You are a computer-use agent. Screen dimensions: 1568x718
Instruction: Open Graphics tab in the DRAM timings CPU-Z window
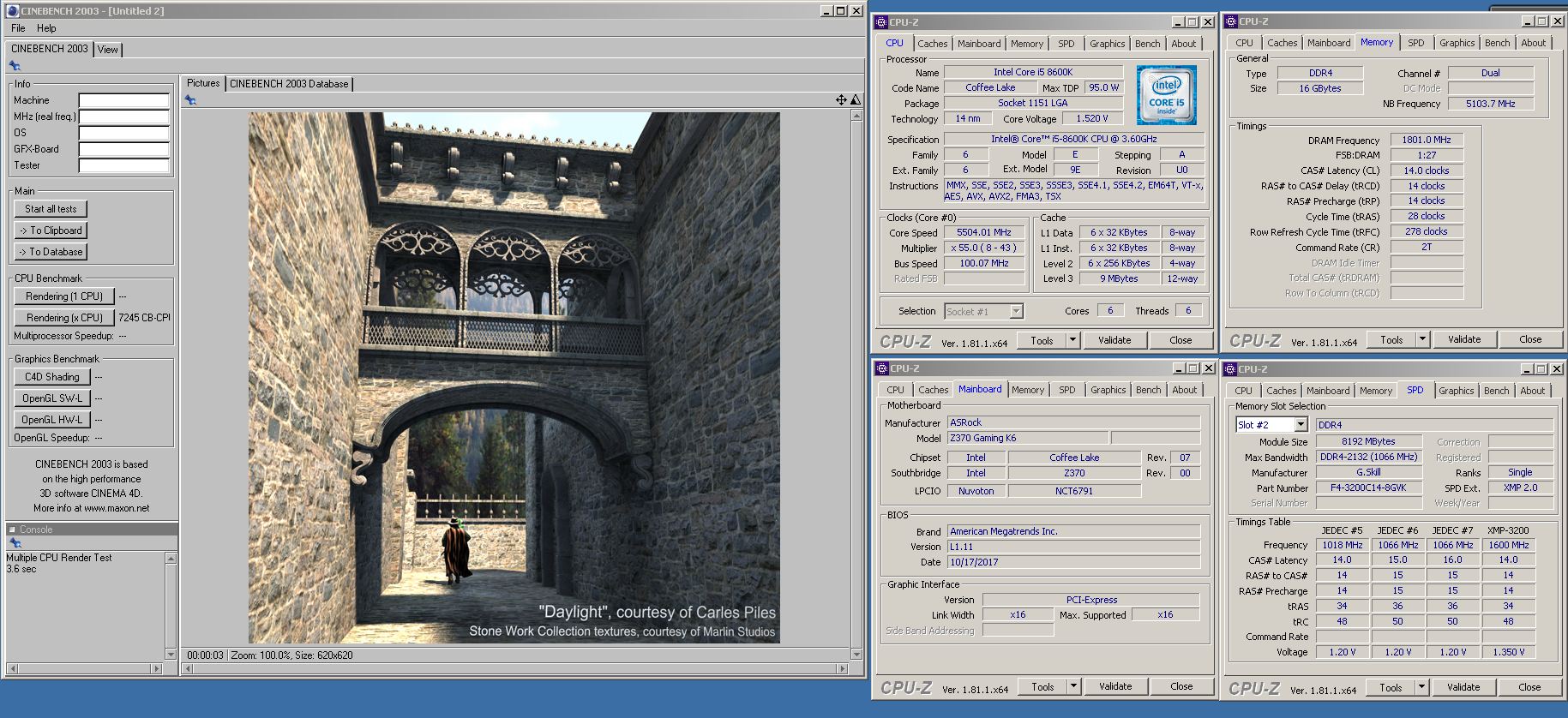(x=1457, y=43)
